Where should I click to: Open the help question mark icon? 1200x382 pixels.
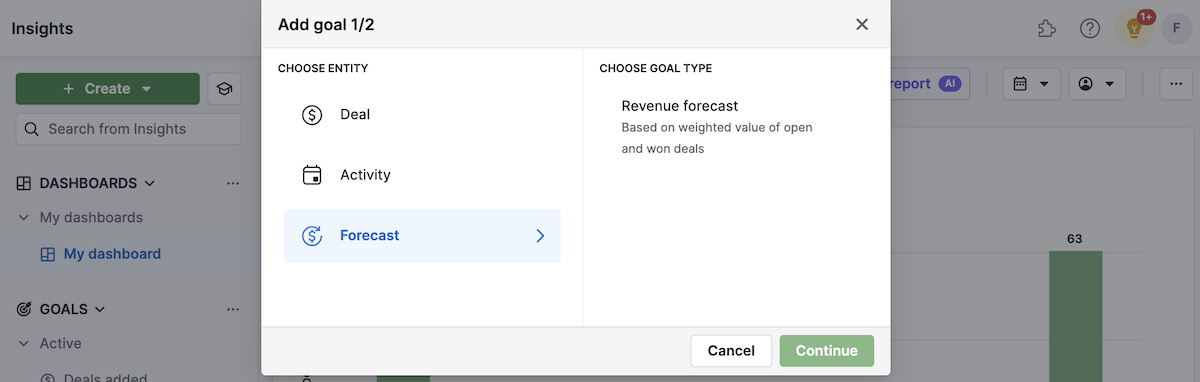(1090, 29)
